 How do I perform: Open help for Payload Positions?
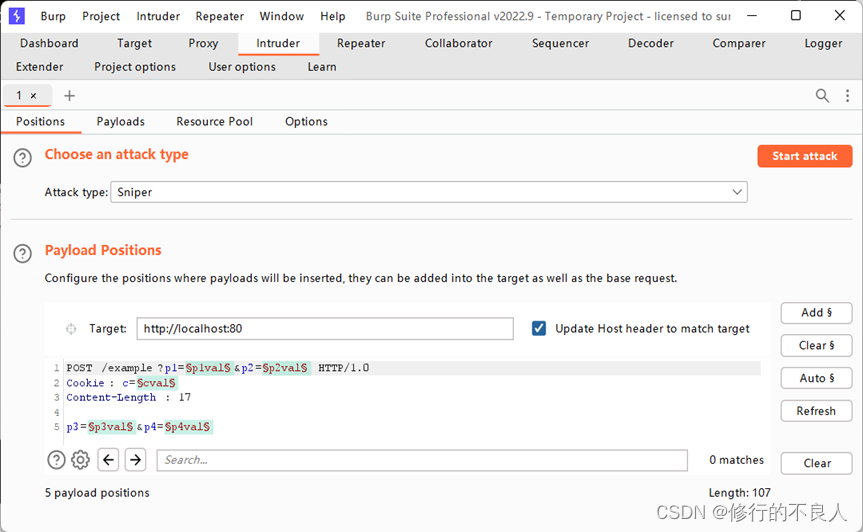(23, 254)
